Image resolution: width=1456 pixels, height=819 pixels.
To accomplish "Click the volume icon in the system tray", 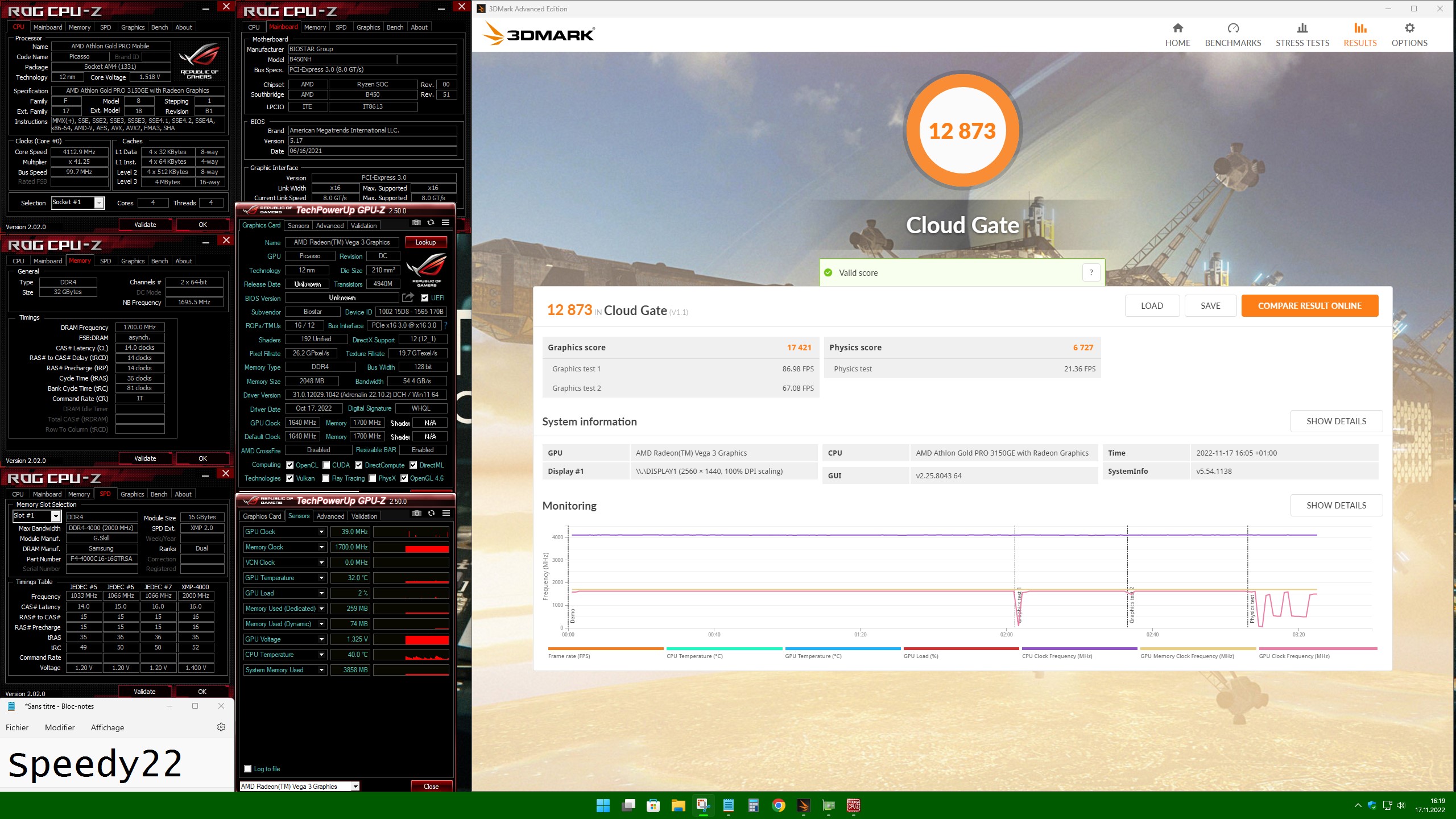I will tap(1400, 805).
